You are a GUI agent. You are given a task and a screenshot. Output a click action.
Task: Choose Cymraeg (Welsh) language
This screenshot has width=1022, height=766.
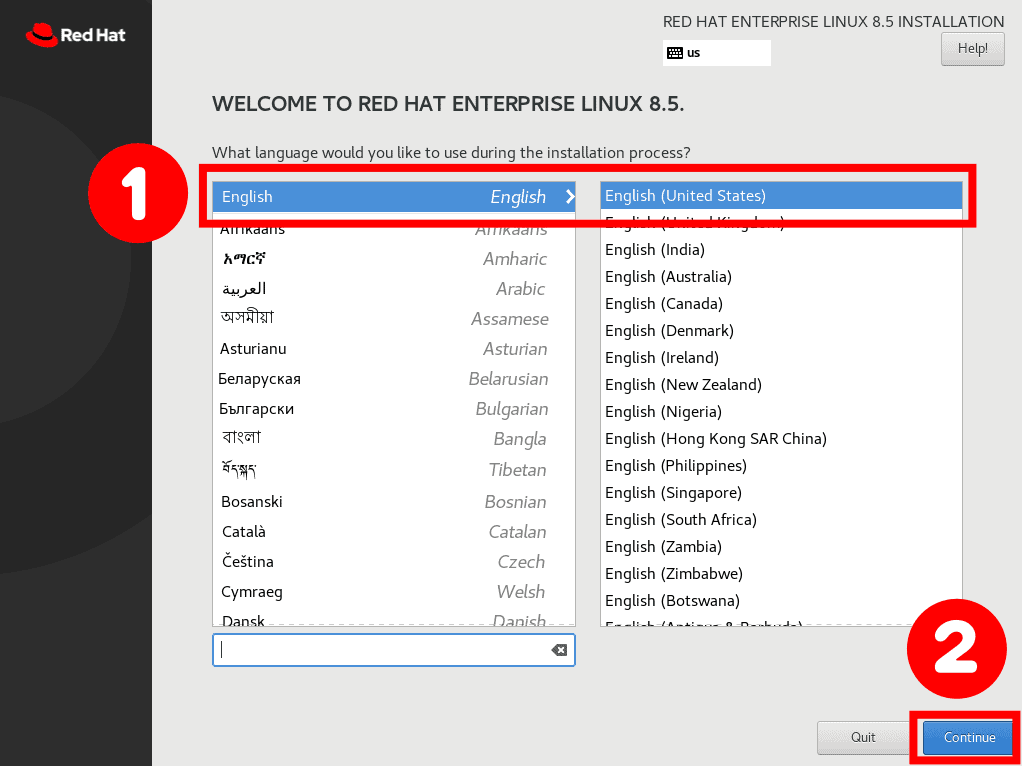tap(394, 592)
